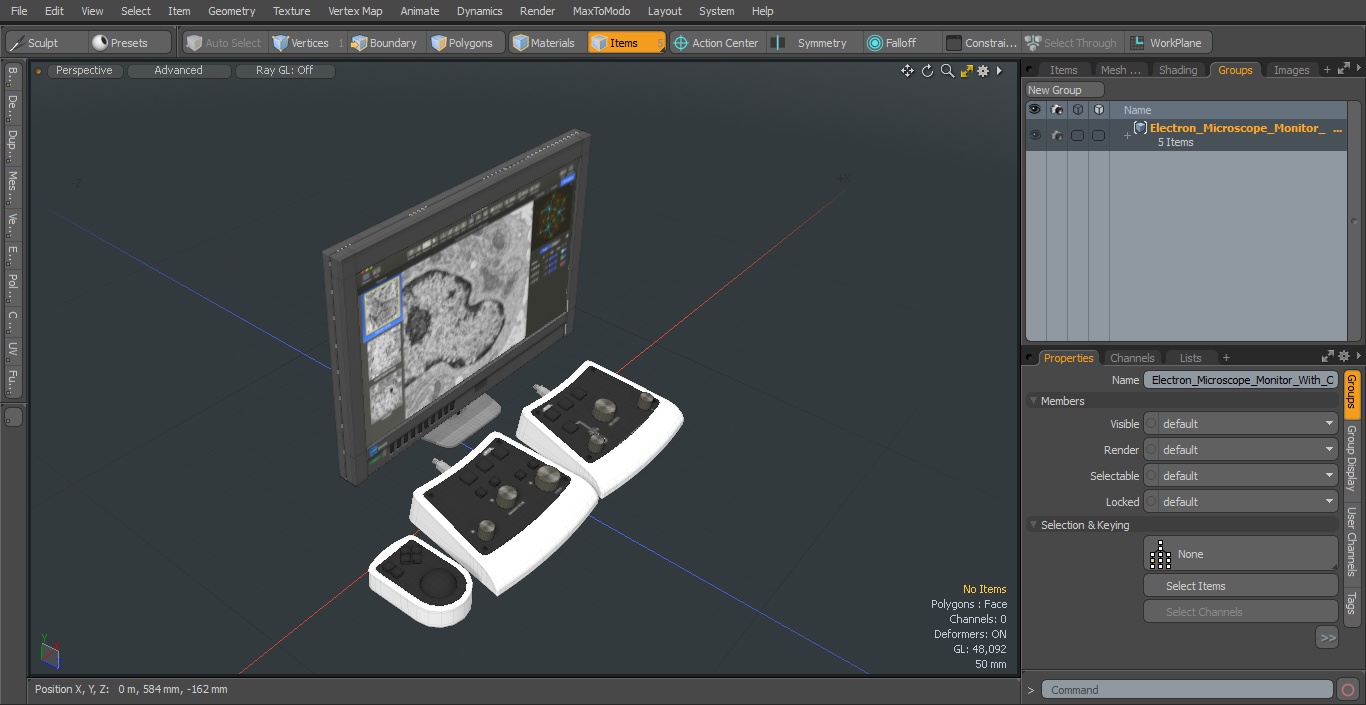
Task: Click the viewport zoom magnifier icon
Action: (x=947, y=71)
